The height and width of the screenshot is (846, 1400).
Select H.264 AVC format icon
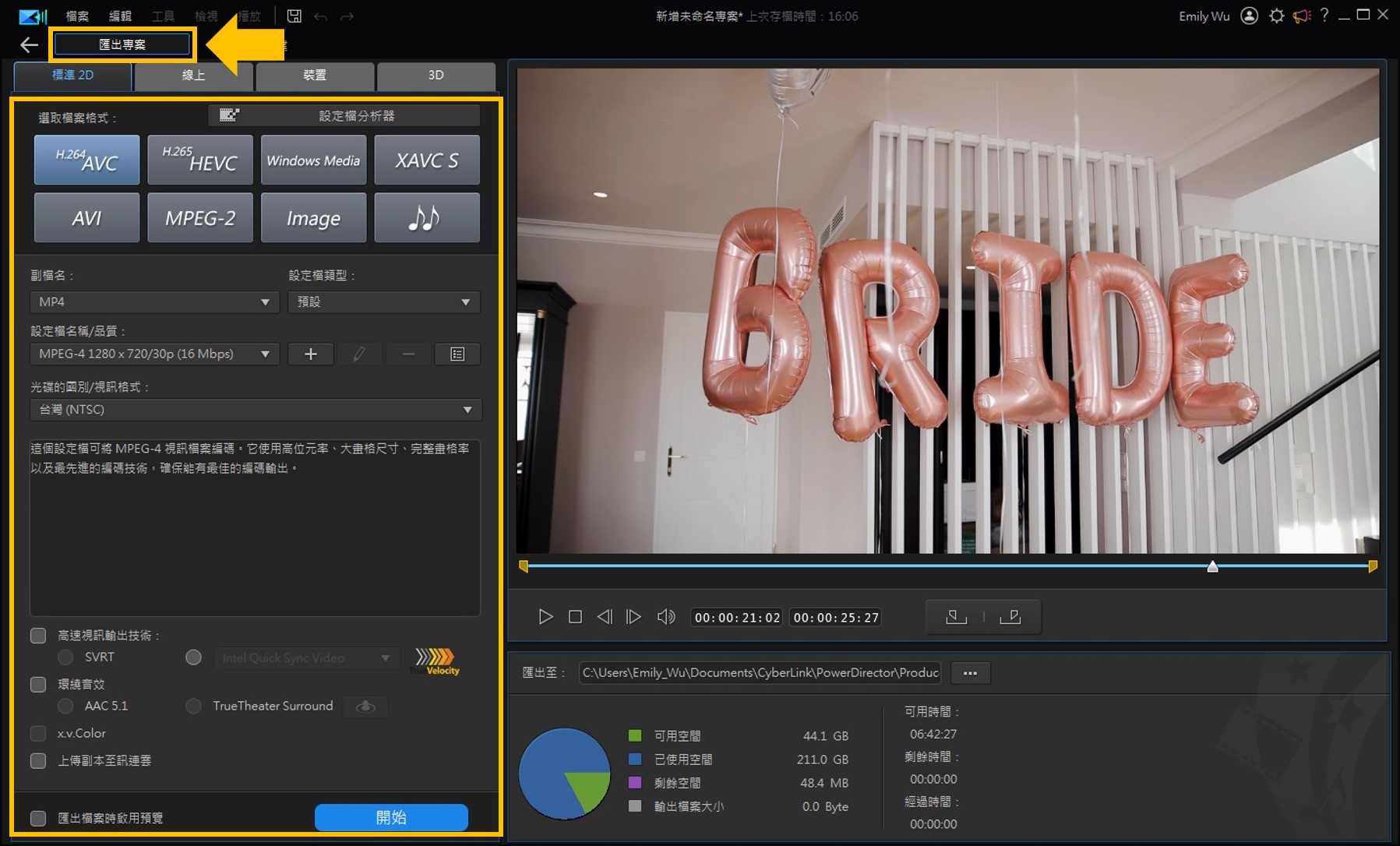pos(86,160)
